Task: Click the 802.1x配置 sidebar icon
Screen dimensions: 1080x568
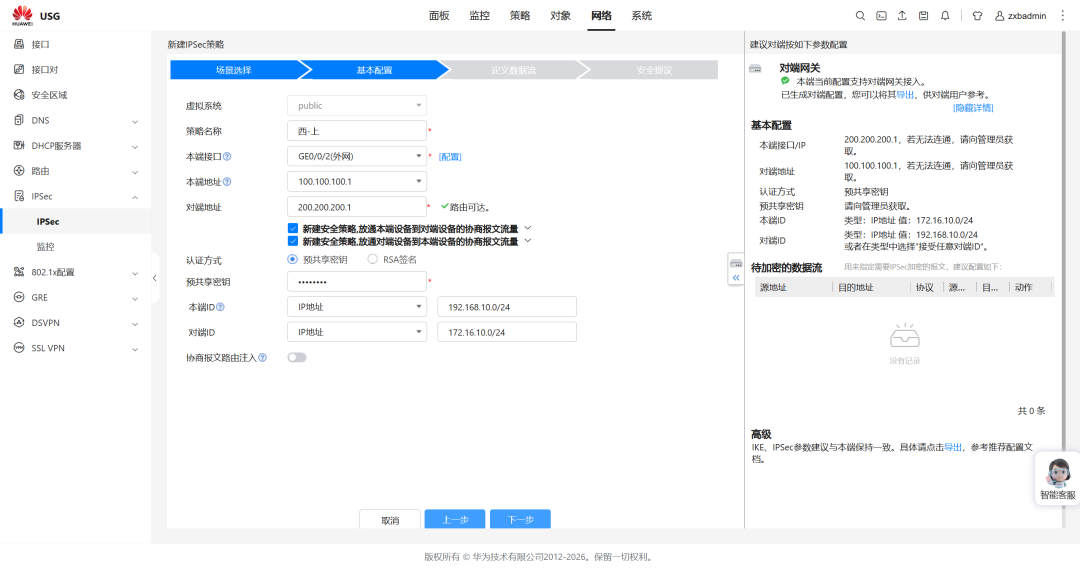Action: (19, 272)
